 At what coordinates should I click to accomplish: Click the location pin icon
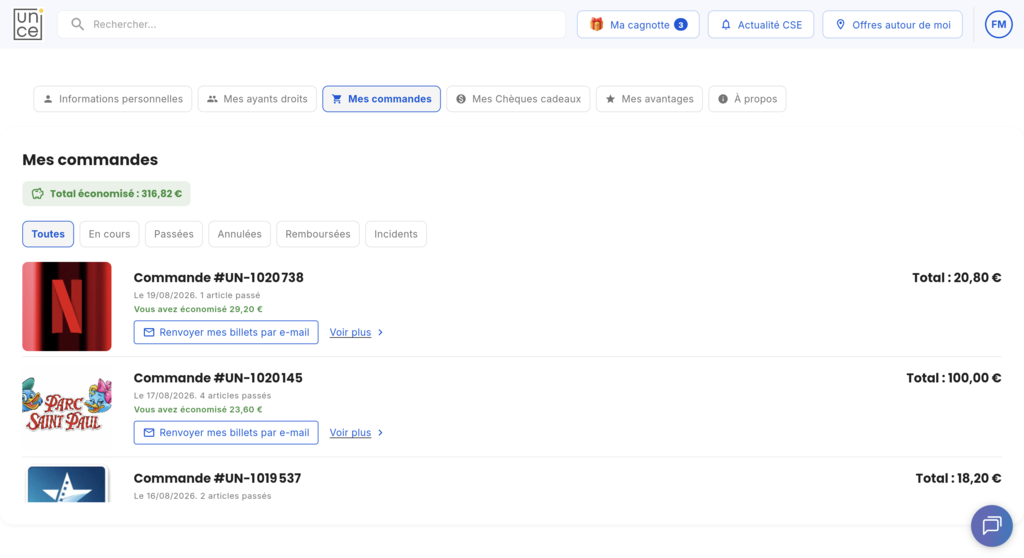(x=840, y=25)
